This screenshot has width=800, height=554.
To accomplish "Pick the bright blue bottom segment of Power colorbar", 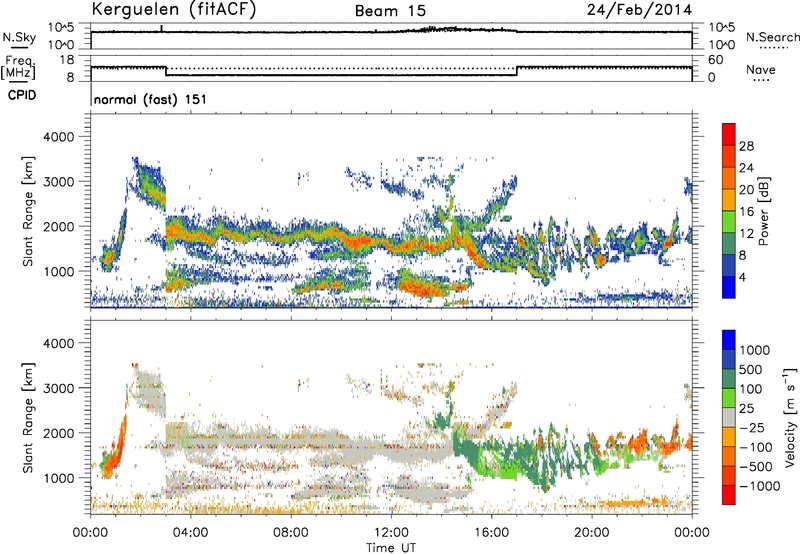I will point(729,287).
